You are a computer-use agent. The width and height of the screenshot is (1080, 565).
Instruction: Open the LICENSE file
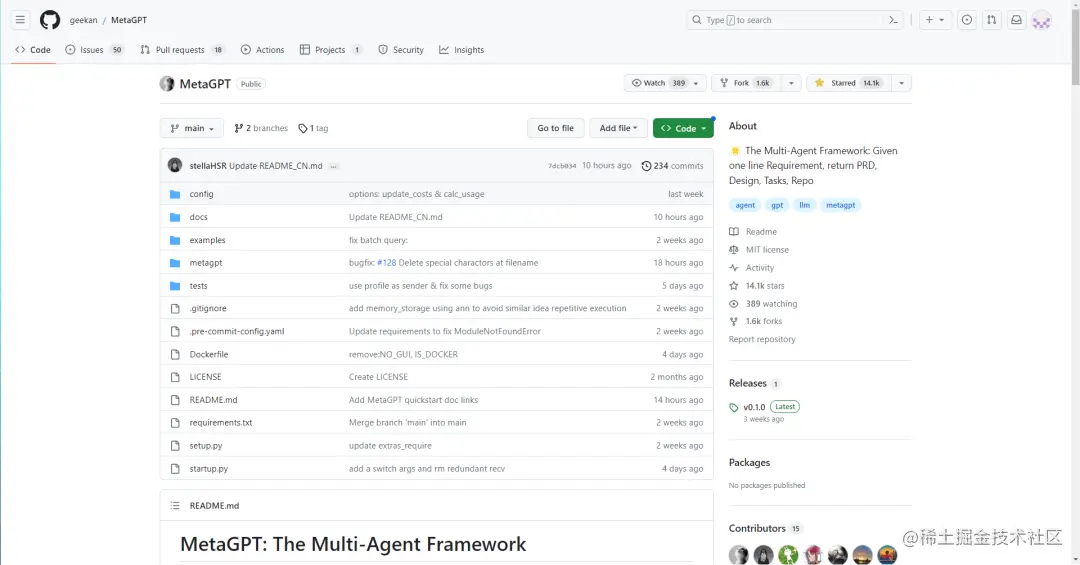[x=205, y=377]
